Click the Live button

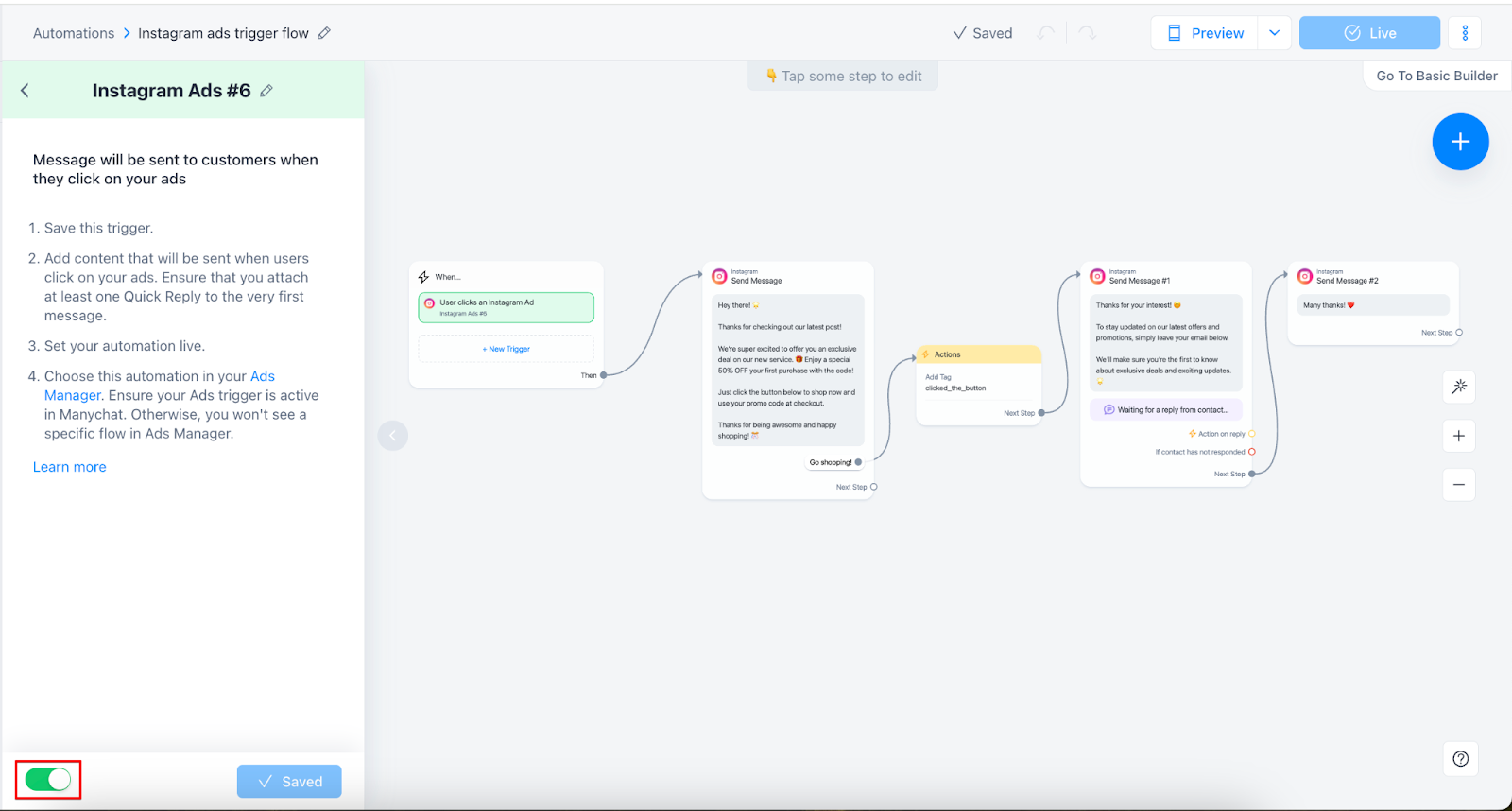click(x=1369, y=33)
